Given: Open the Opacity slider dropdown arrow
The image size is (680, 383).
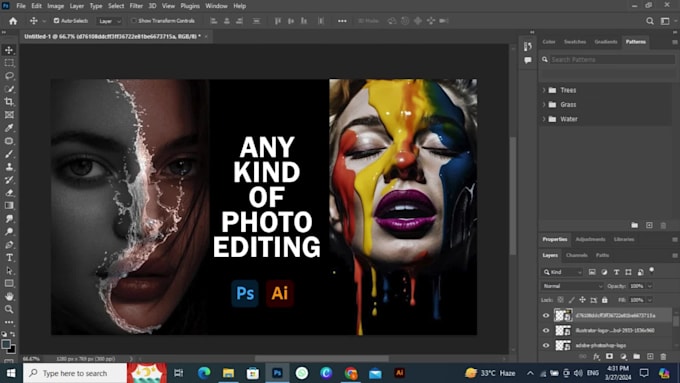Looking at the screenshot, I should pyautogui.click(x=650, y=286).
